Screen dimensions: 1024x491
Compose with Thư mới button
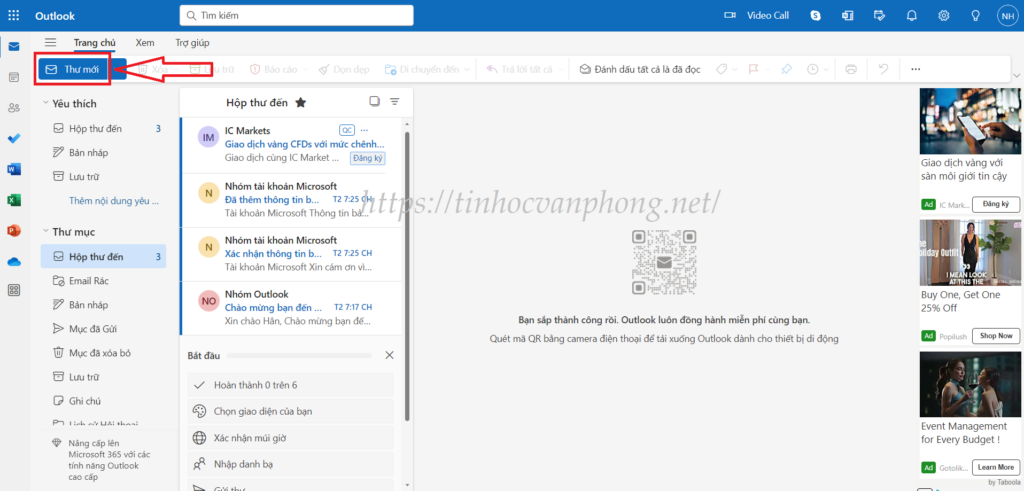[x=73, y=70]
